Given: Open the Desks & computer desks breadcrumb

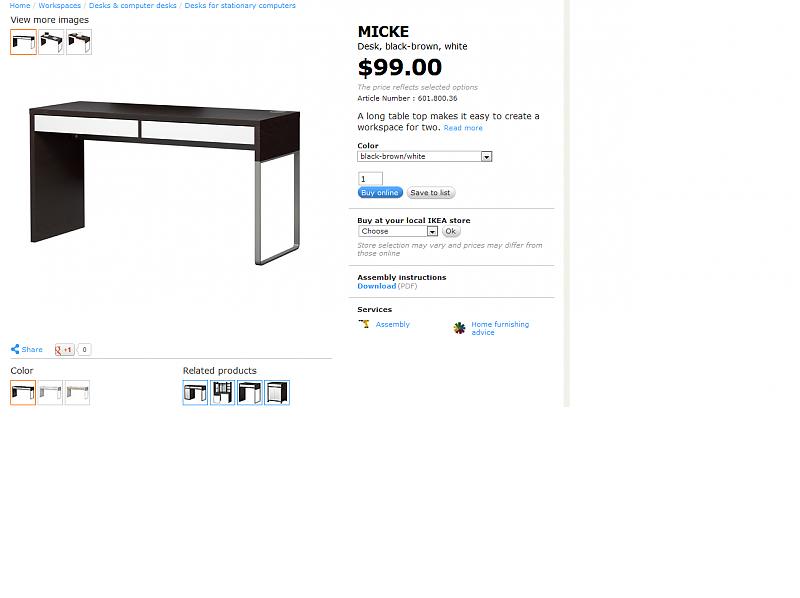Looking at the screenshot, I should point(133,6).
